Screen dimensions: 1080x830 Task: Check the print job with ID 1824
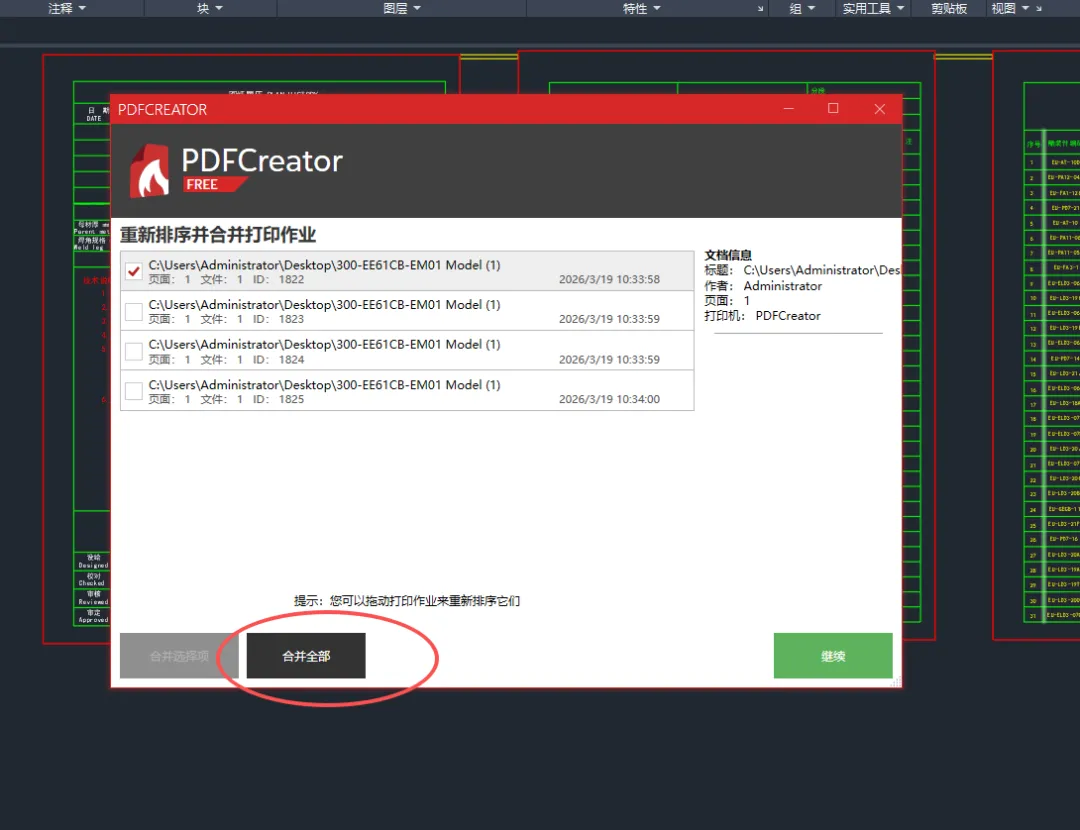(134, 351)
